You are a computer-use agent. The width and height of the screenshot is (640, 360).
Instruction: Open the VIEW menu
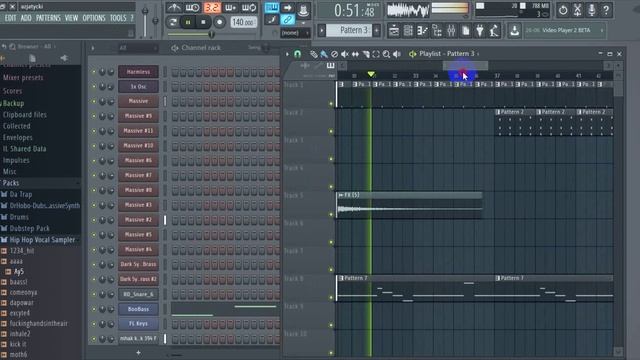[71, 18]
